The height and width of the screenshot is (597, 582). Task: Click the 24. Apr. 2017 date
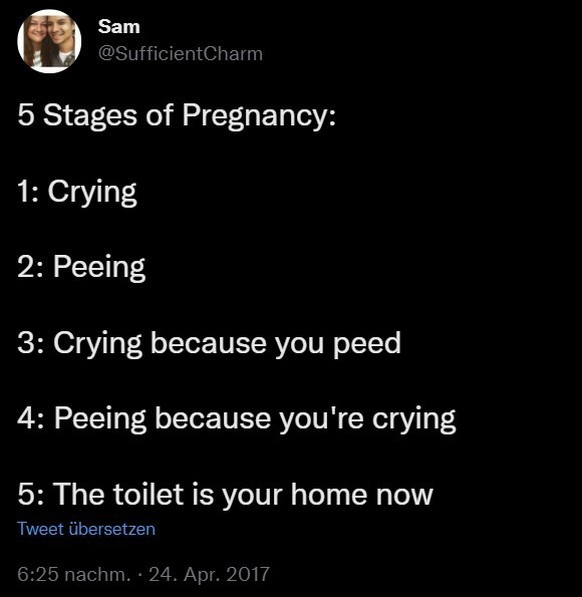pos(209,574)
